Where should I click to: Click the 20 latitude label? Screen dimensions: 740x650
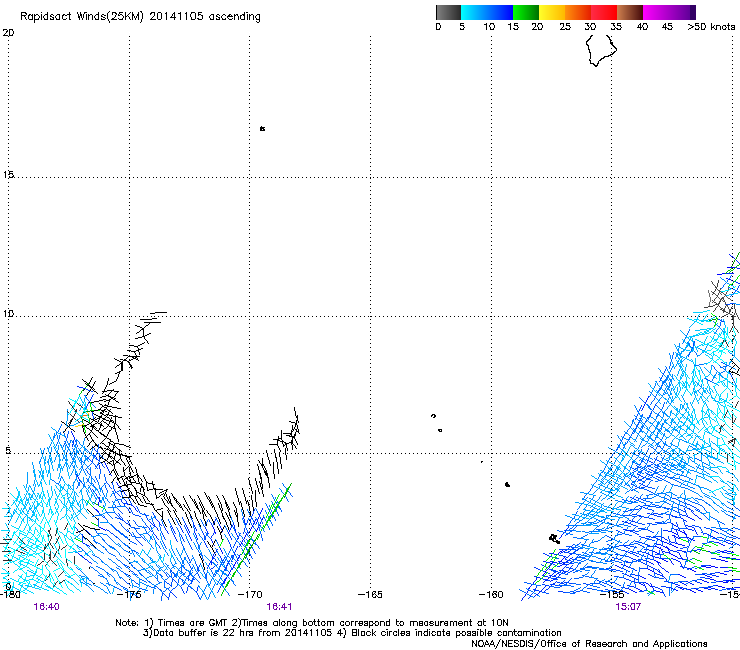pos(8,33)
